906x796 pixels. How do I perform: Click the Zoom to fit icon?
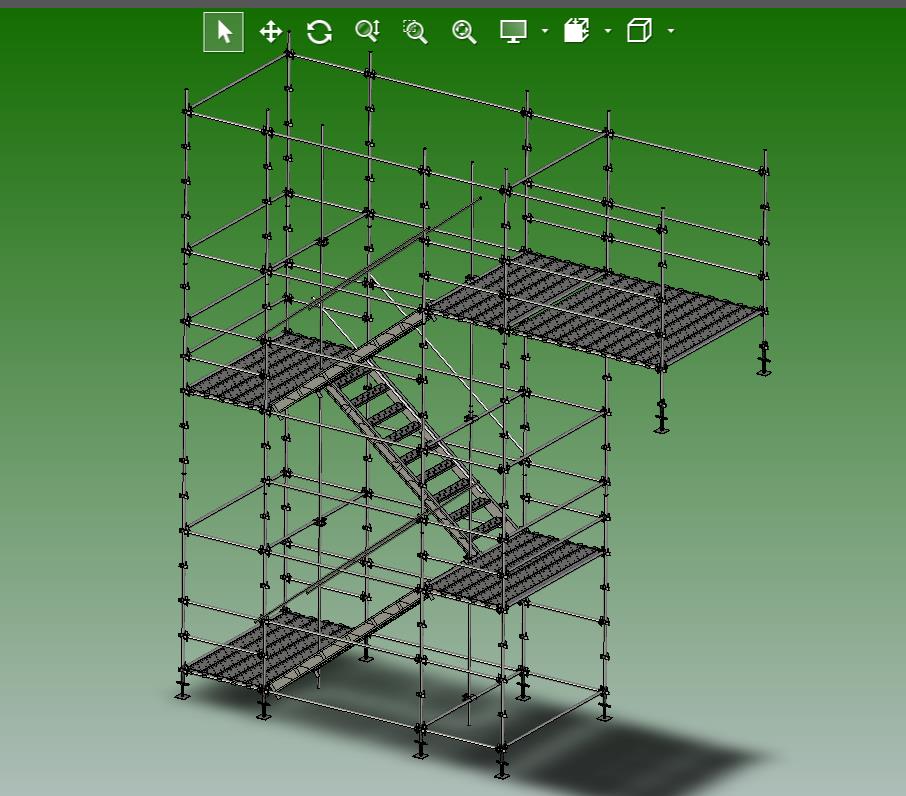click(464, 32)
